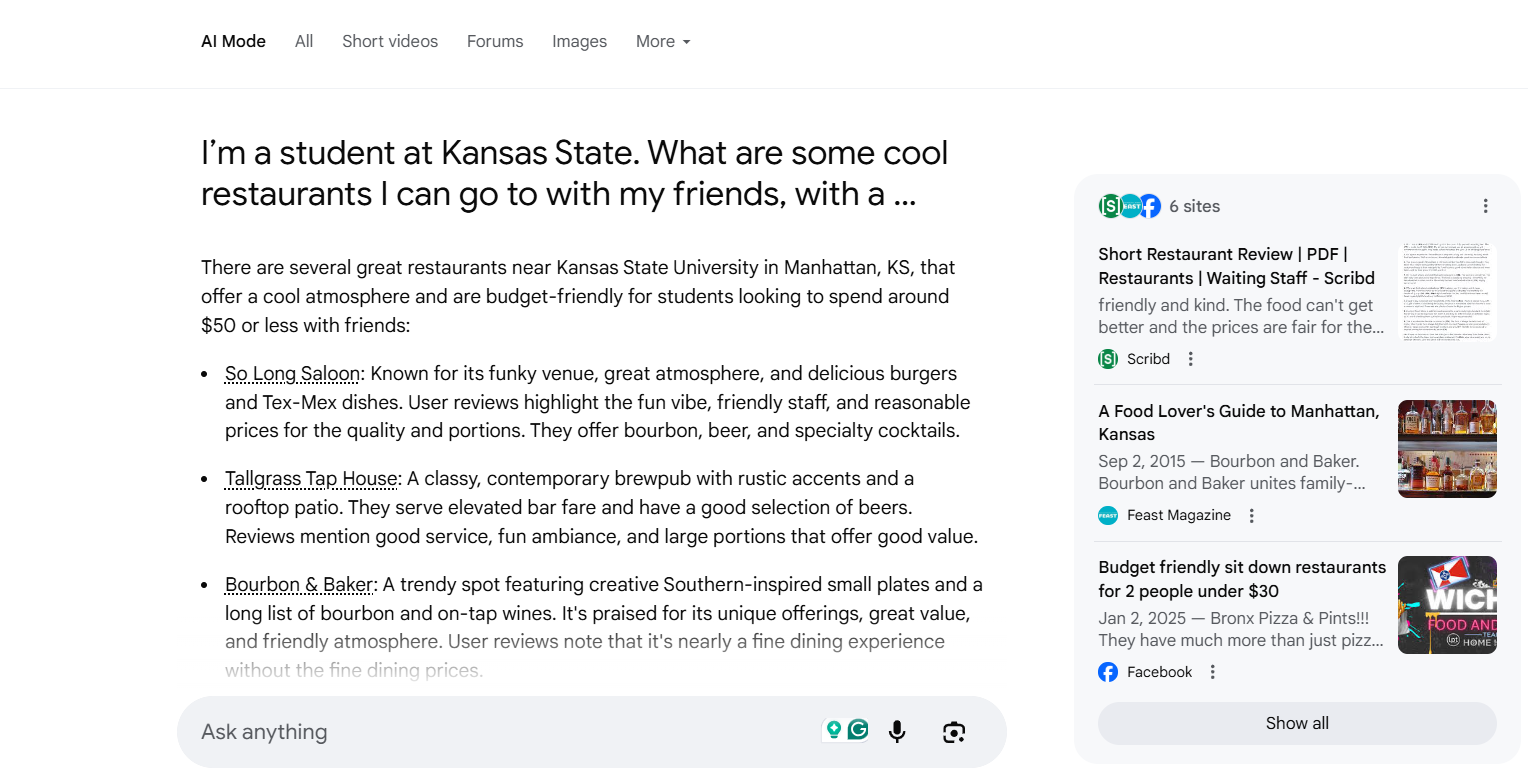Click the microphone voice search icon

(x=897, y=732)
